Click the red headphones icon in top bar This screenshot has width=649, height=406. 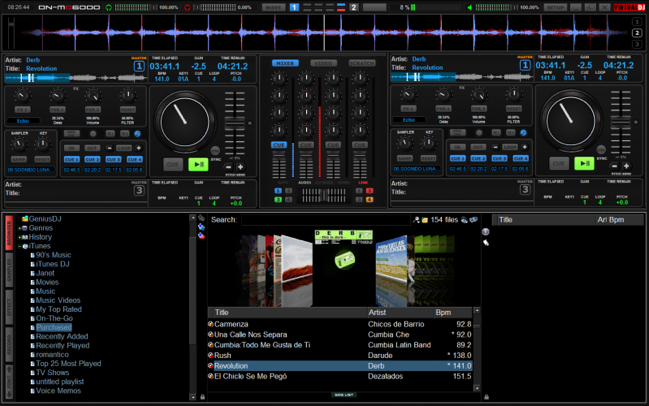[187, 7]
